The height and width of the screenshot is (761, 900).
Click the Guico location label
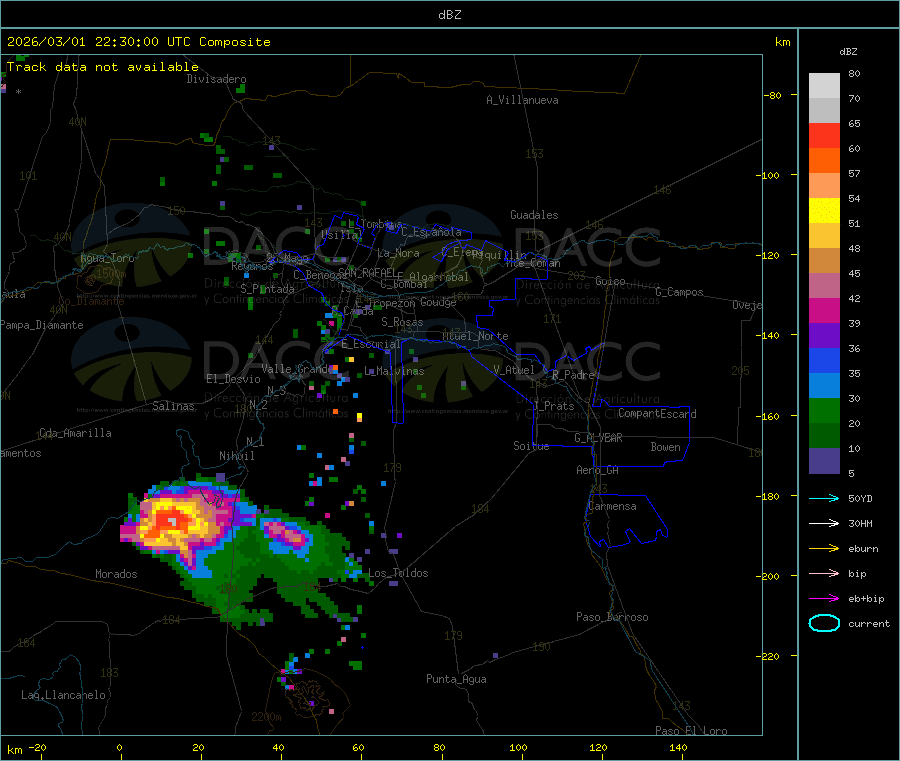coord(610,281)
